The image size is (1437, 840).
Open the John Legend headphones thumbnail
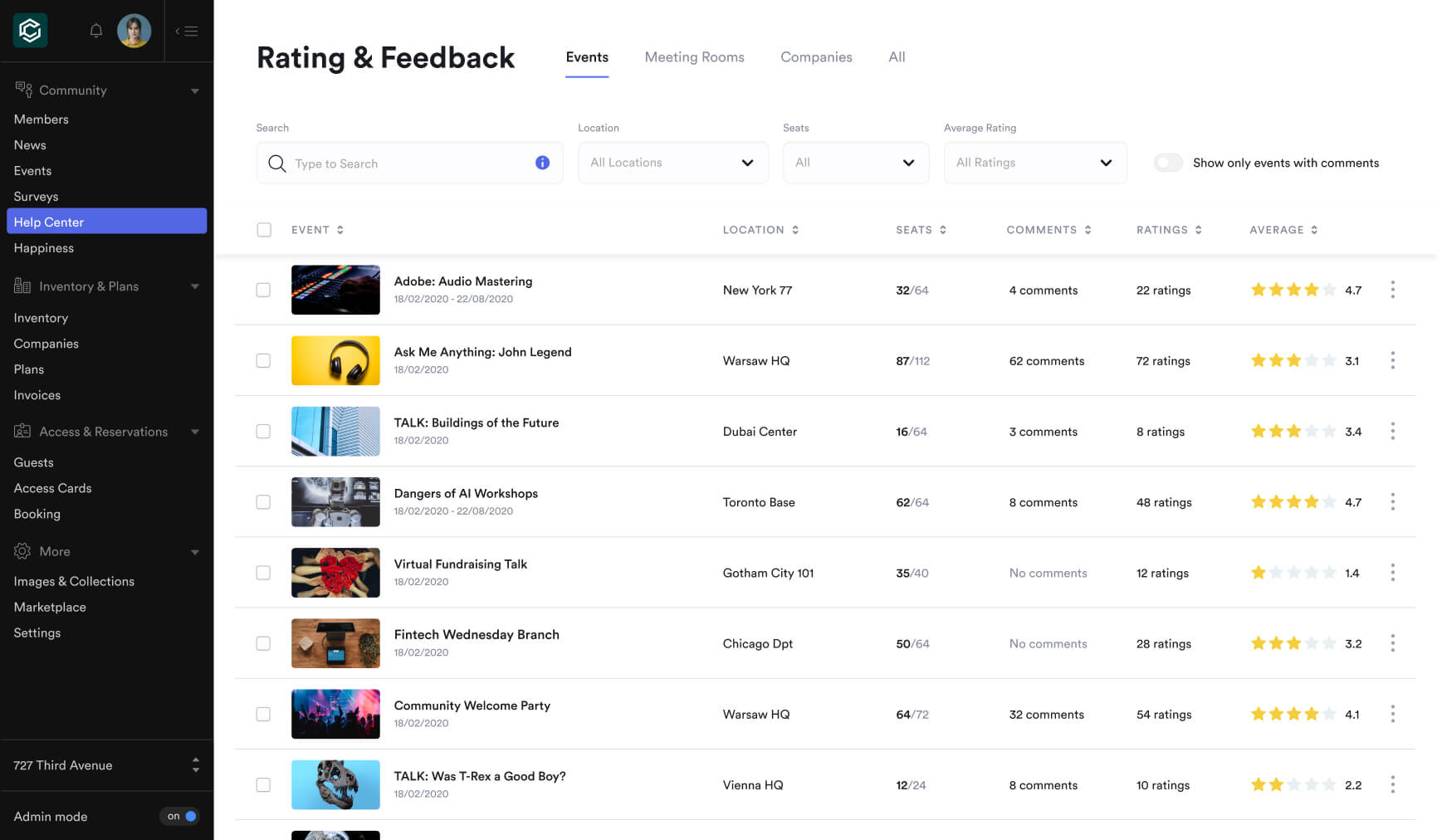click(x=335, y=360)
